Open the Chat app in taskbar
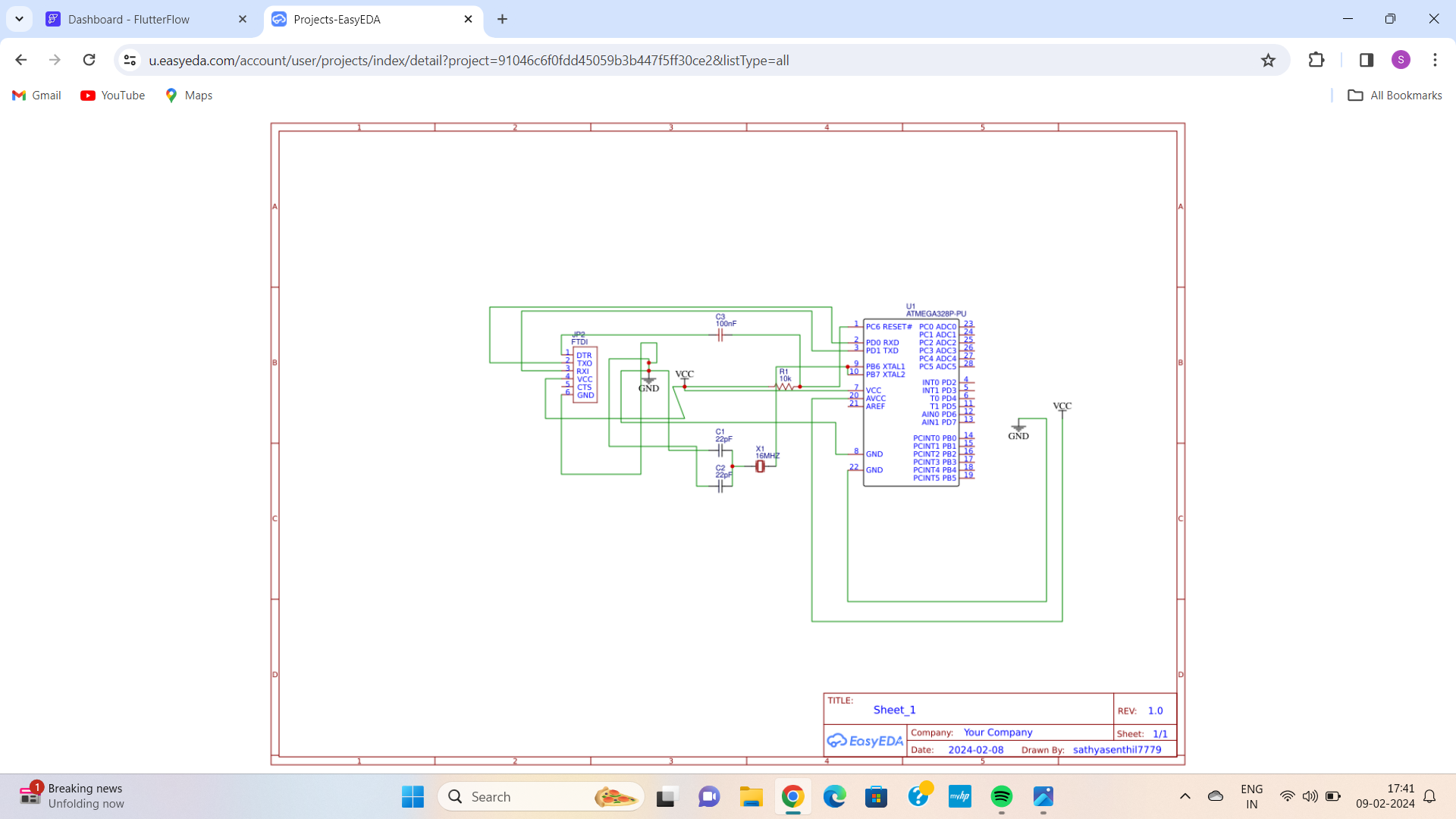This screenshot has width=1456, height=819. [x=708, y=796]
